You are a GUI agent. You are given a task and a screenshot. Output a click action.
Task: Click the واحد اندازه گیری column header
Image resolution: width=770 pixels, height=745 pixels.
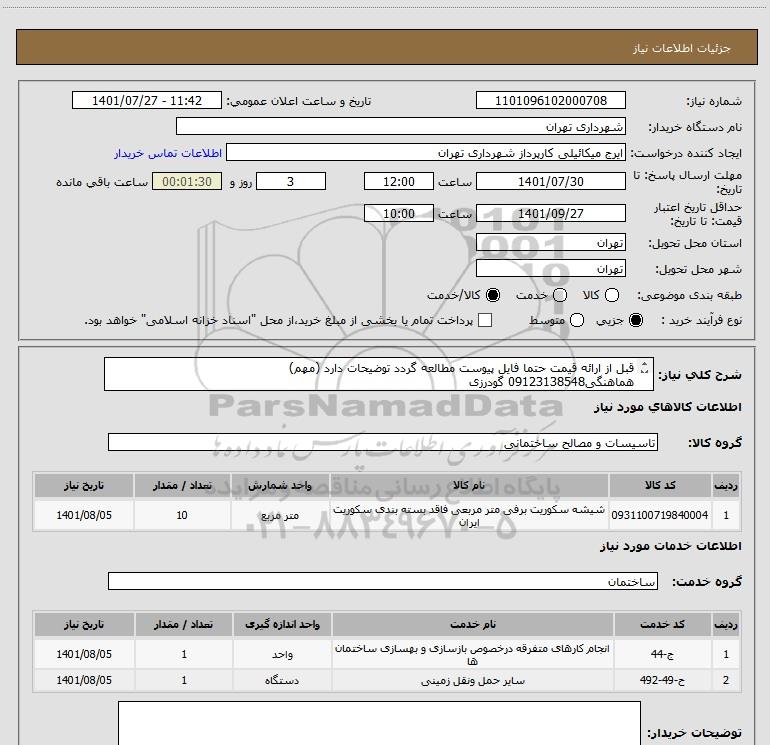click(282, 624)
